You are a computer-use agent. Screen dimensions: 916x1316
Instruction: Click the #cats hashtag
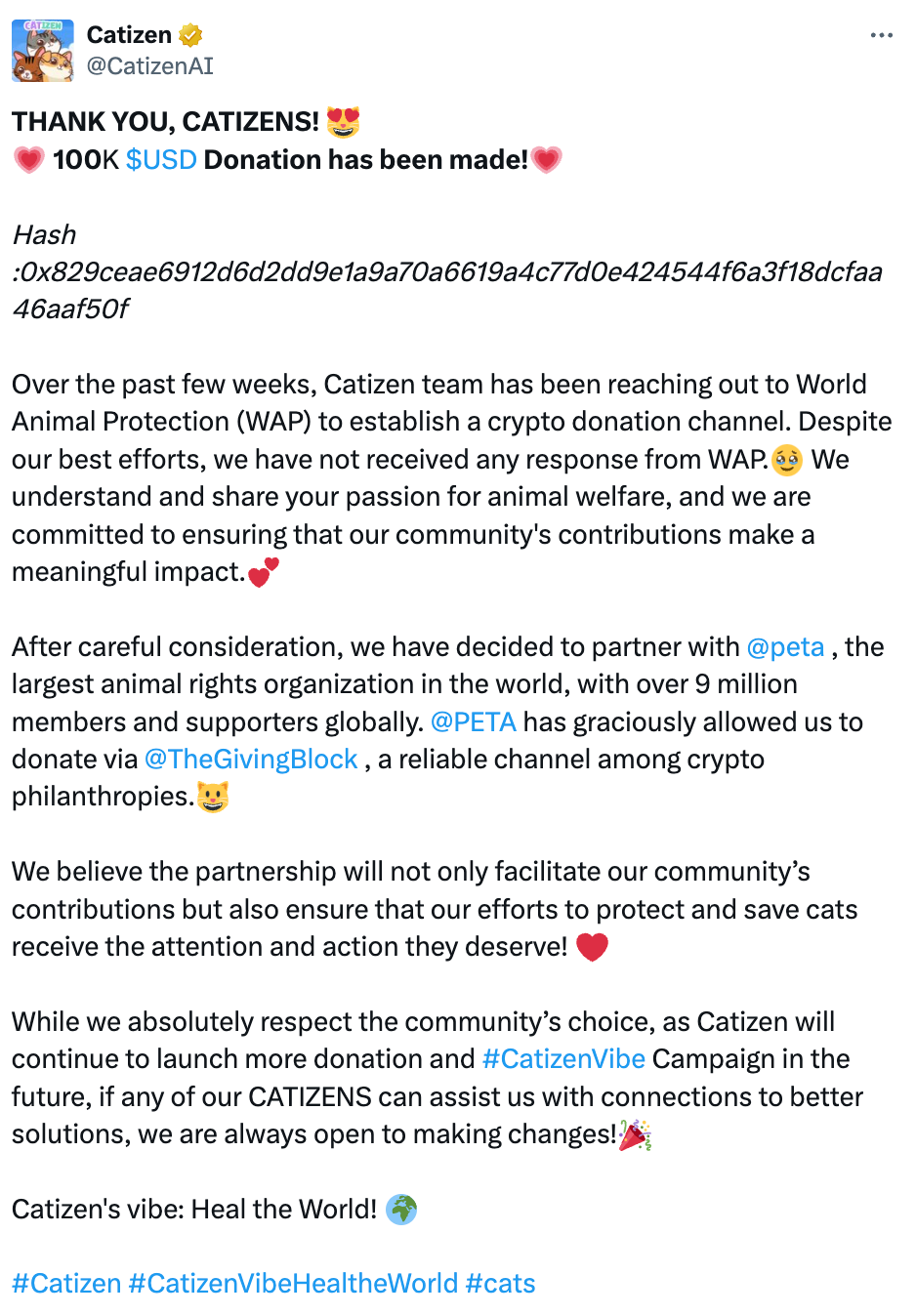pos(501,1283)
